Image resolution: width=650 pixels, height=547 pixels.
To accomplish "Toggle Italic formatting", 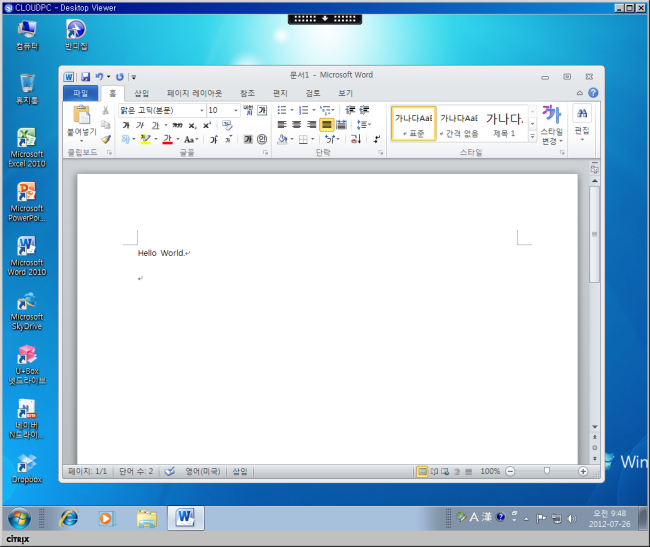I will 140,125.
